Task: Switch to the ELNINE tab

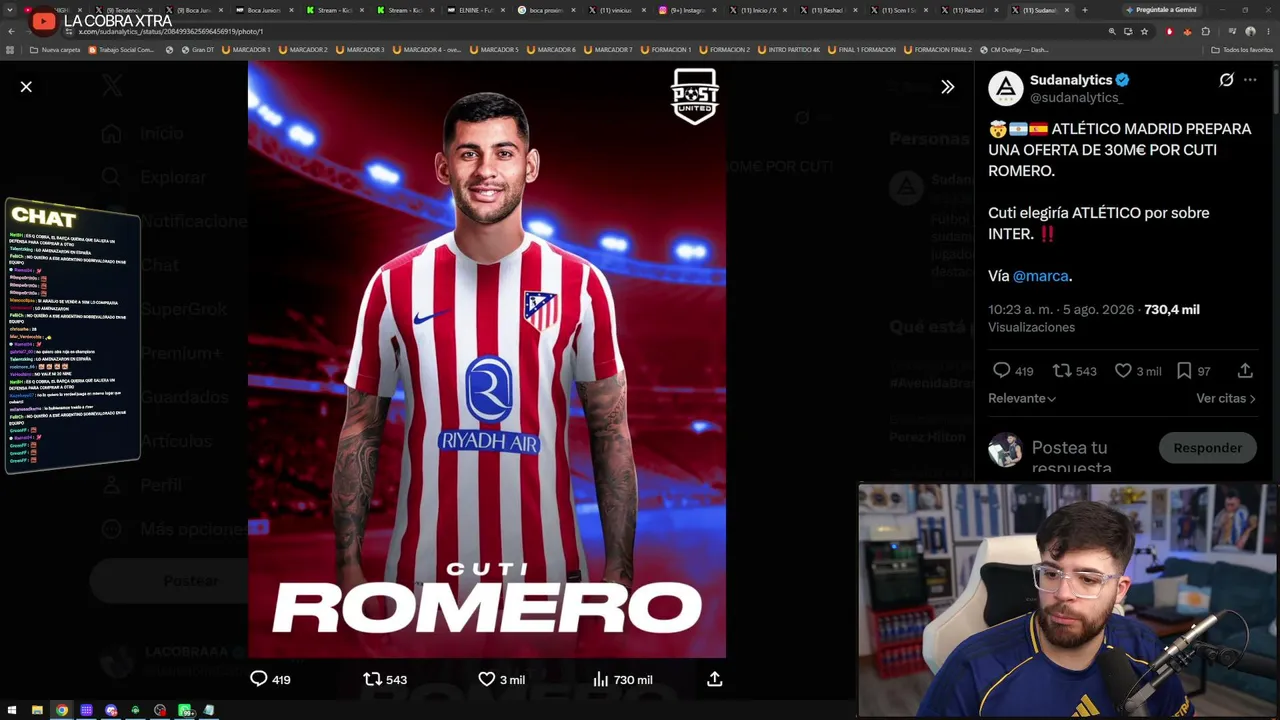Action: [x=477, y=10]
